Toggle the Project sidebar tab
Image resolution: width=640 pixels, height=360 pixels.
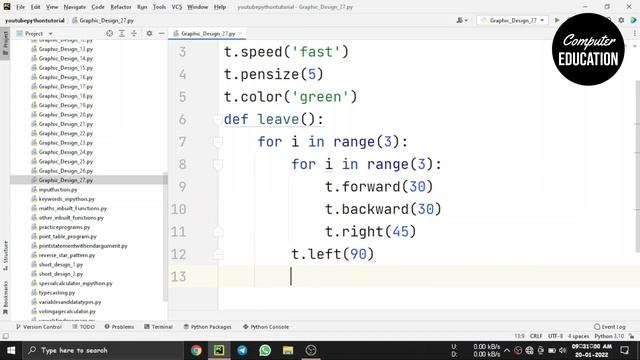pos(5,43)
